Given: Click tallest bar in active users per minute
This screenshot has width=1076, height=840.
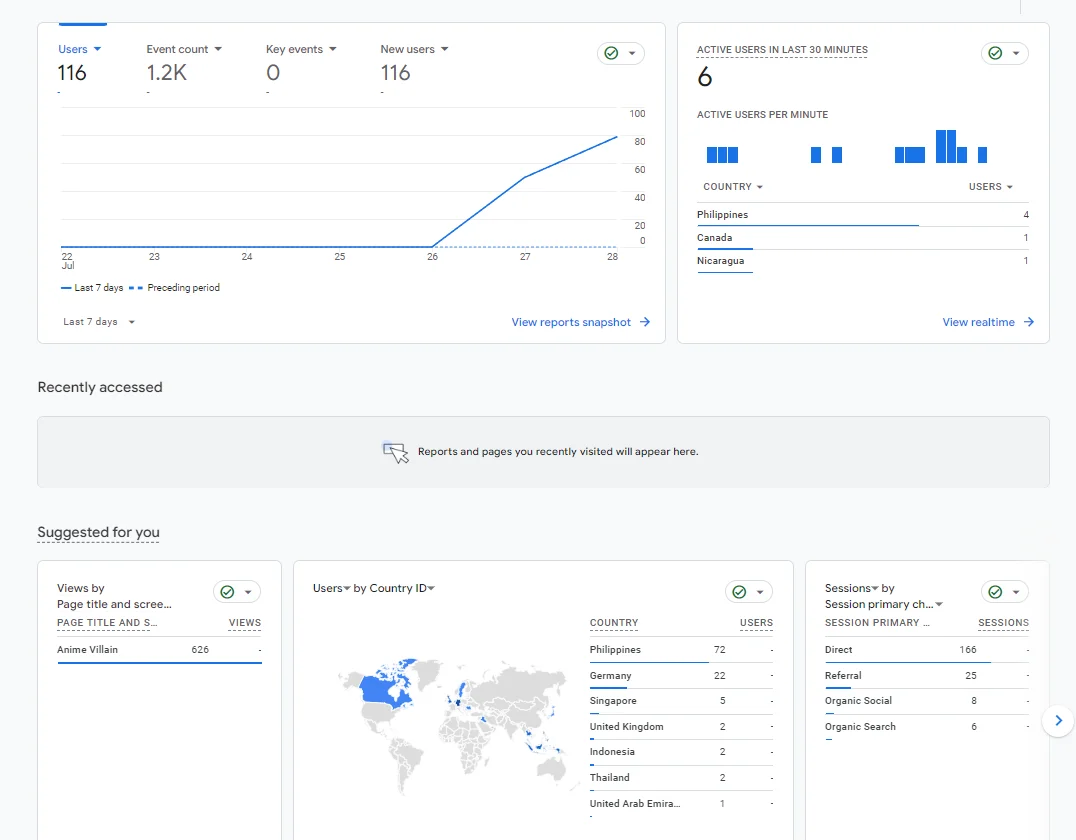Looking at the screenshot, I should tap(941, 146).
